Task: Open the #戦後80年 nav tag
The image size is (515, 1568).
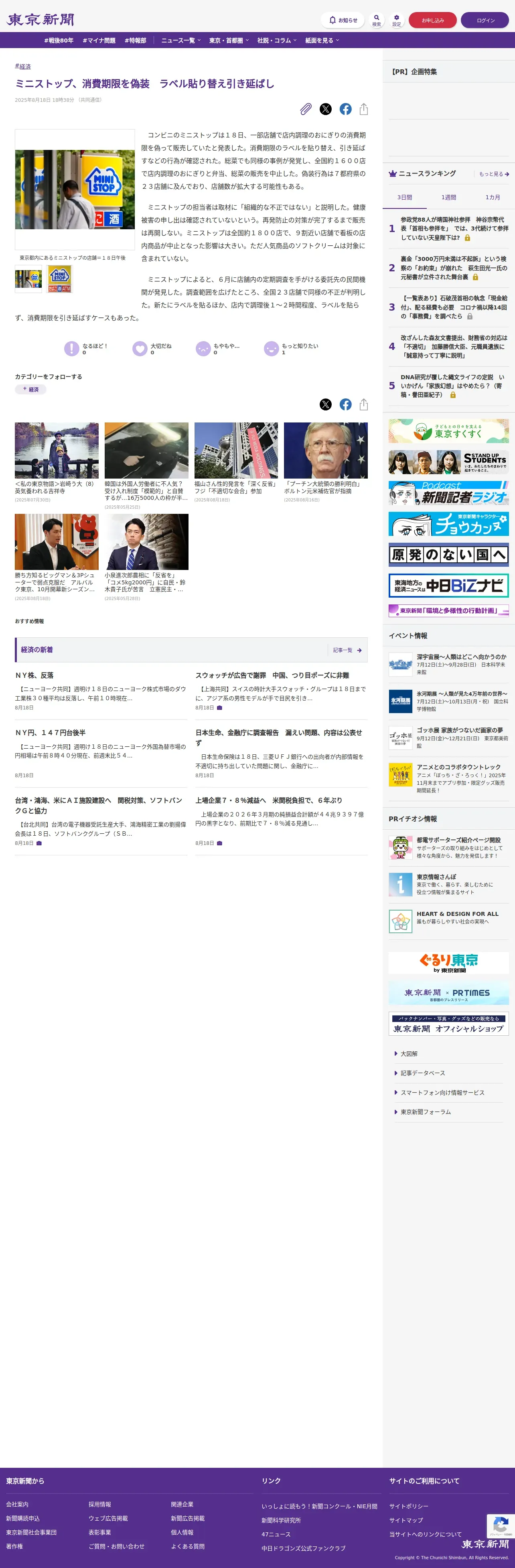Action: 59,41
